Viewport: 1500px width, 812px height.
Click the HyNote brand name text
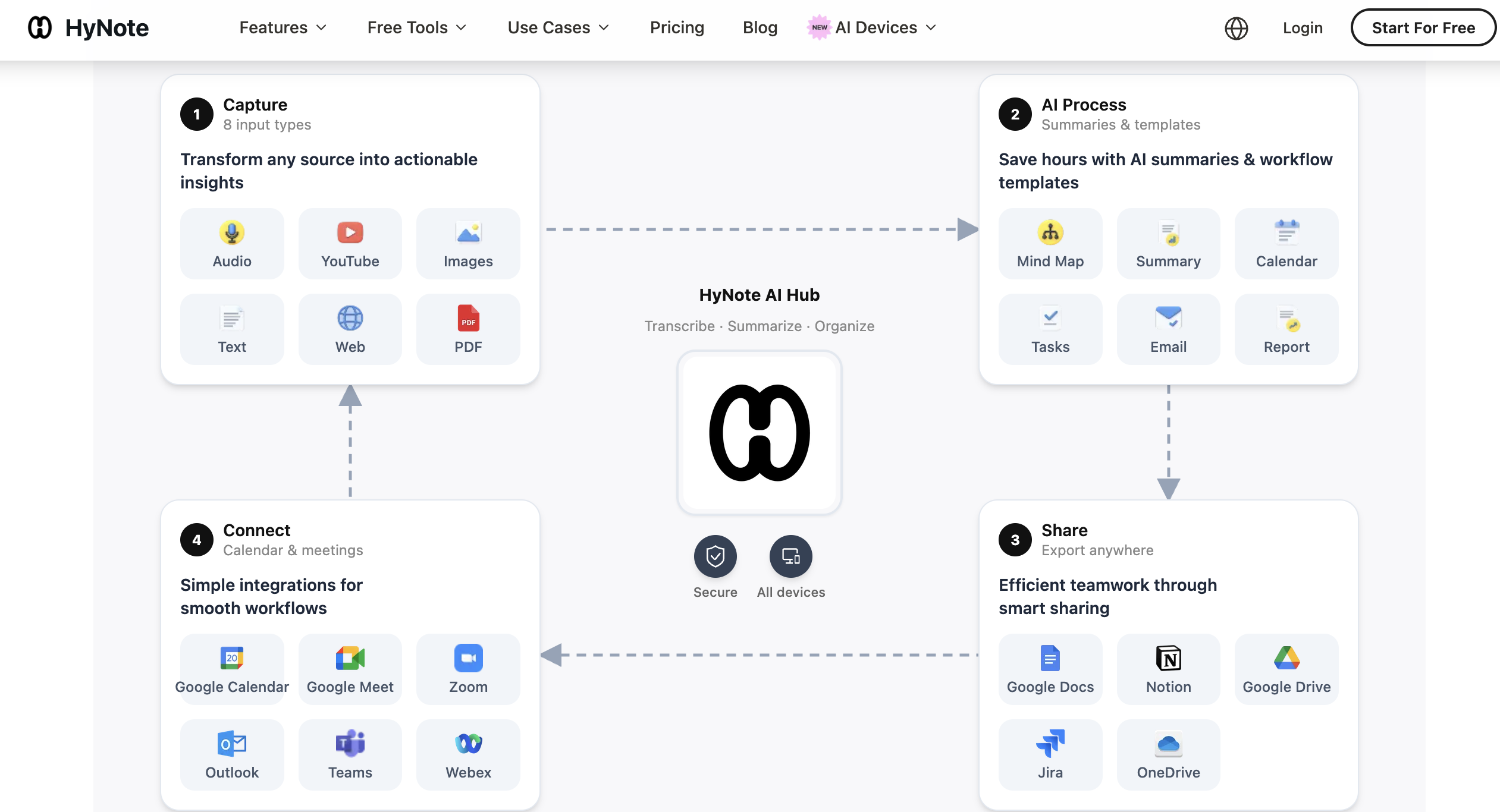click(x=107, y=28)
